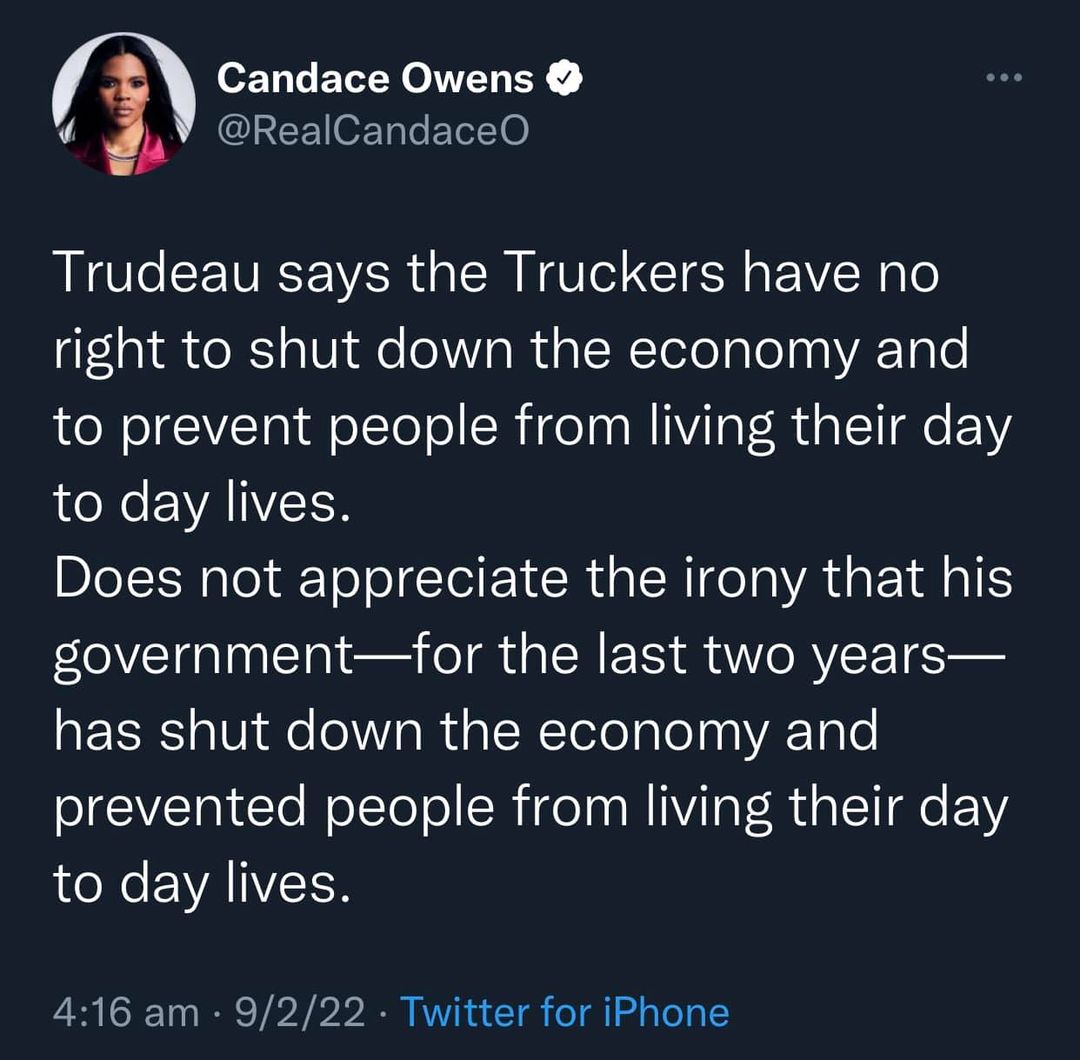1080x1060 pixels.
Task: Click the 9/2/22 date
Action: (x=300, y=1012)
